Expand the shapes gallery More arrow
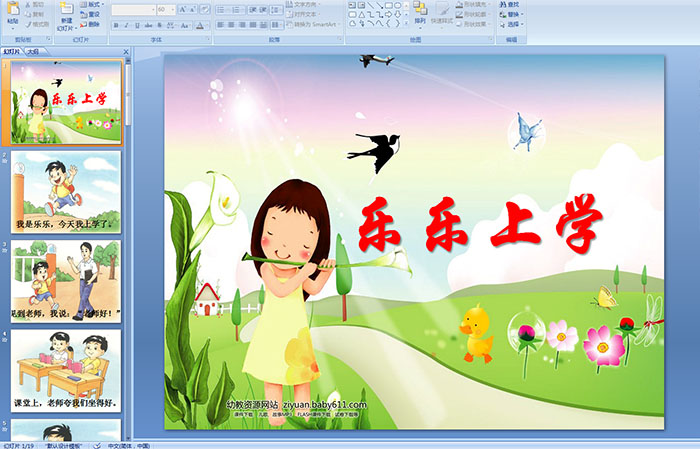The height and width of the screenshot is (449, 700). (407, 23)
